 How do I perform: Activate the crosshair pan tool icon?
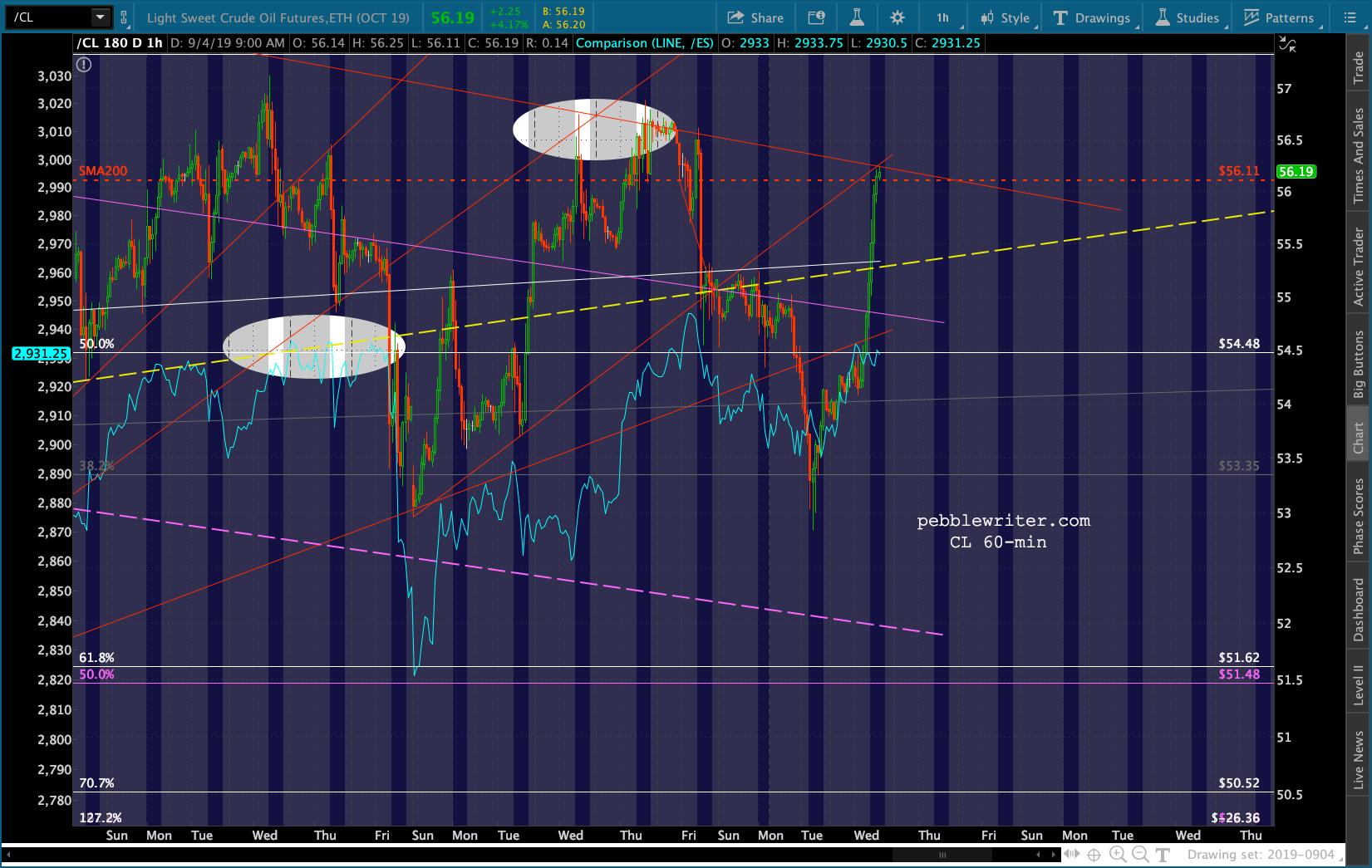(1094, 855)
